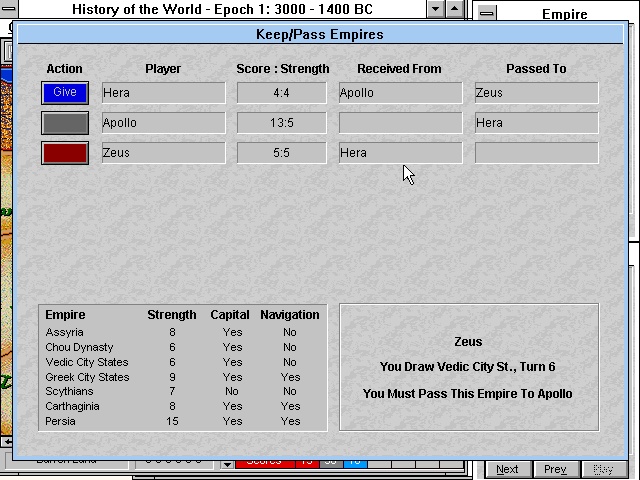Click Persia's strength value 15

pyautogui.click(x=172, y=421)
